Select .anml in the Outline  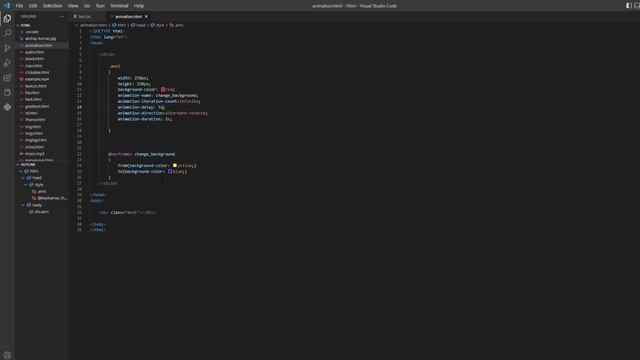pos(42,191)
